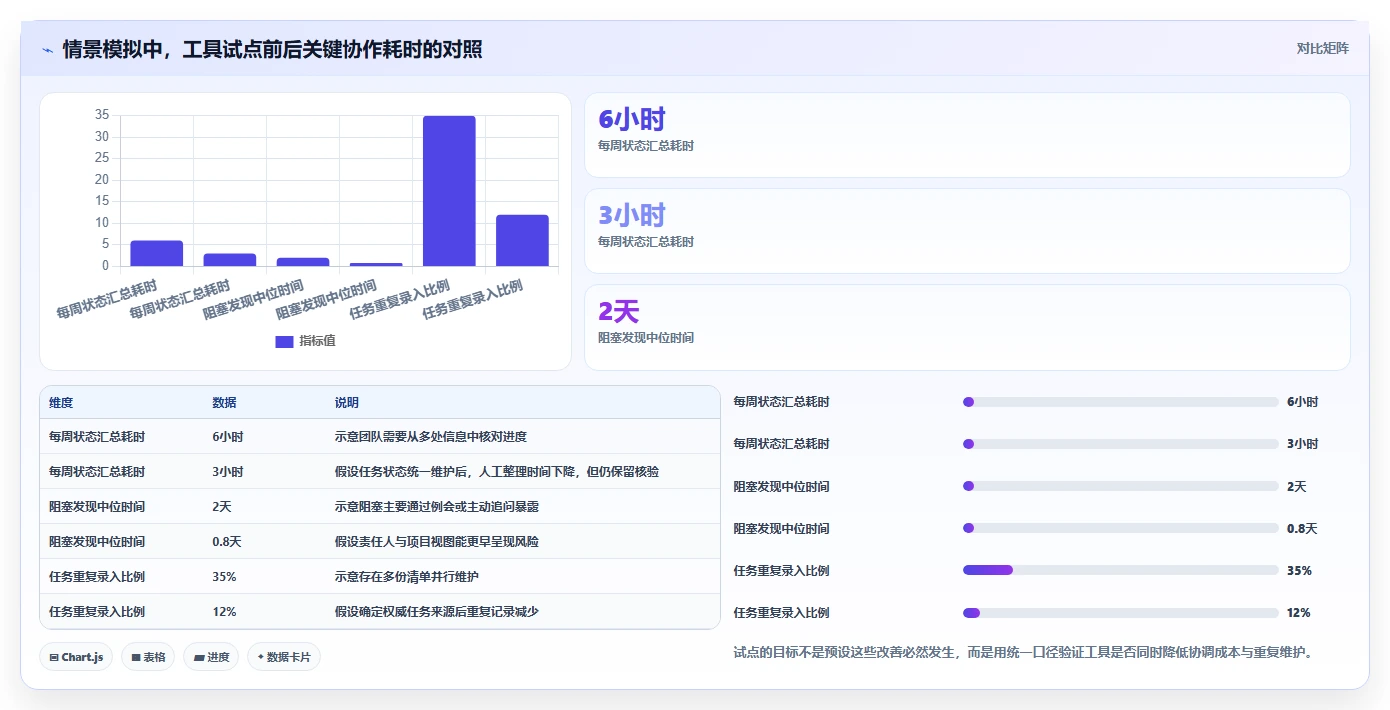This screenshot has height=710, width=1390.
Task: Click the 6小时 cell in the table
Action: [228, 437]
